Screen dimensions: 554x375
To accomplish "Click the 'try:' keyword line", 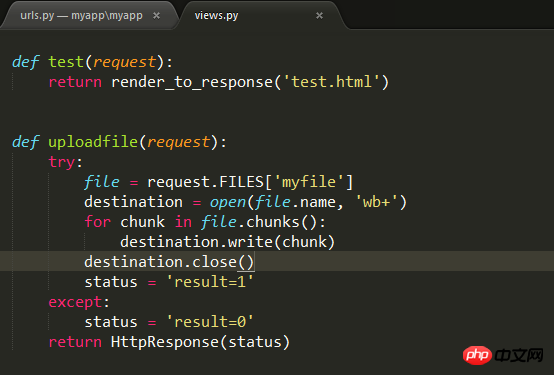I will (65, 162).
